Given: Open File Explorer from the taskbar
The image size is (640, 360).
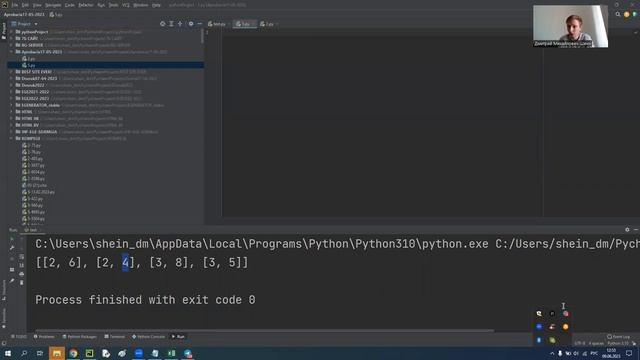Looking at the screenshot, I should (57, 353).
